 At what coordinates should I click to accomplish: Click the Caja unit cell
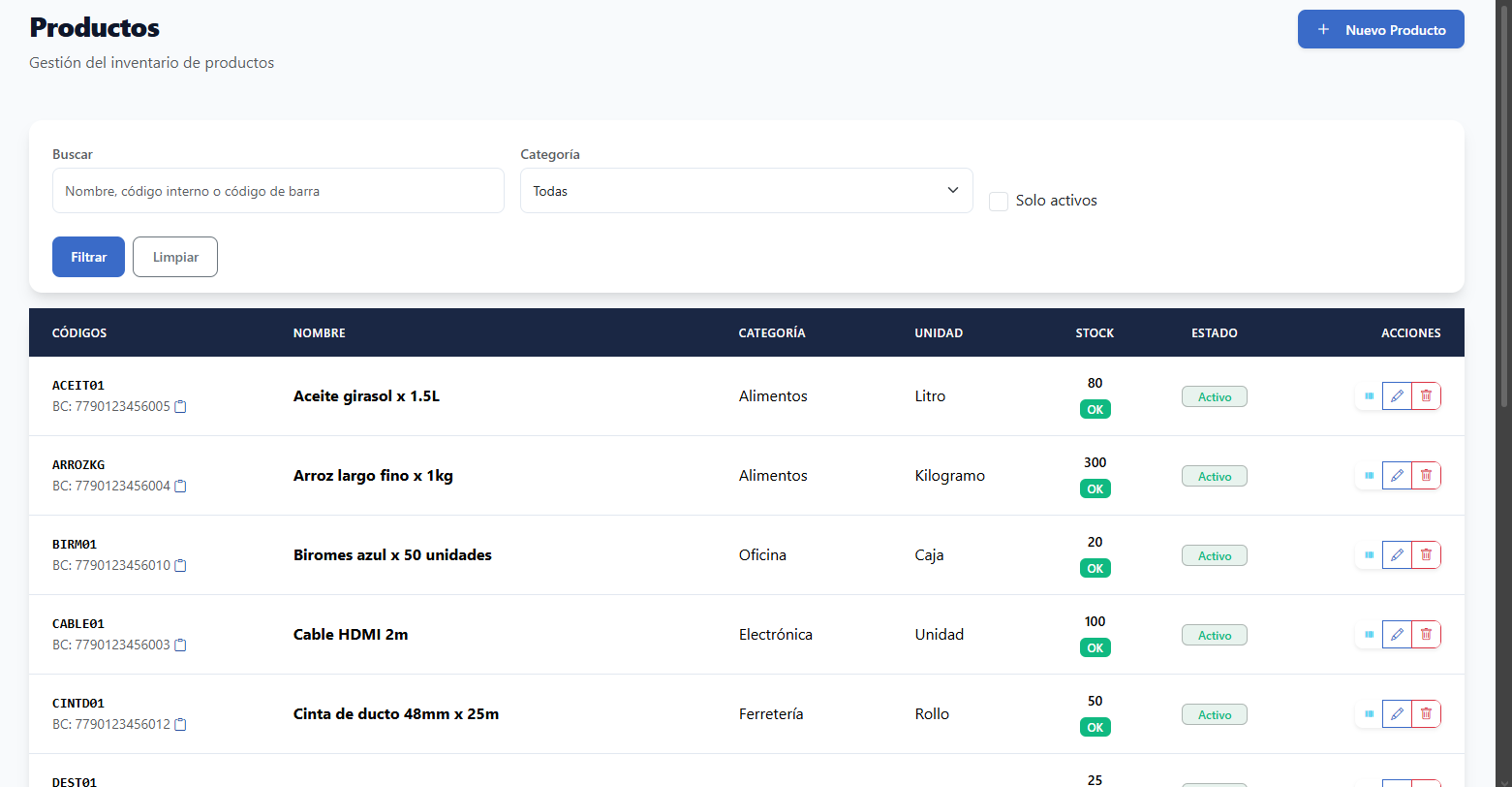929,555
